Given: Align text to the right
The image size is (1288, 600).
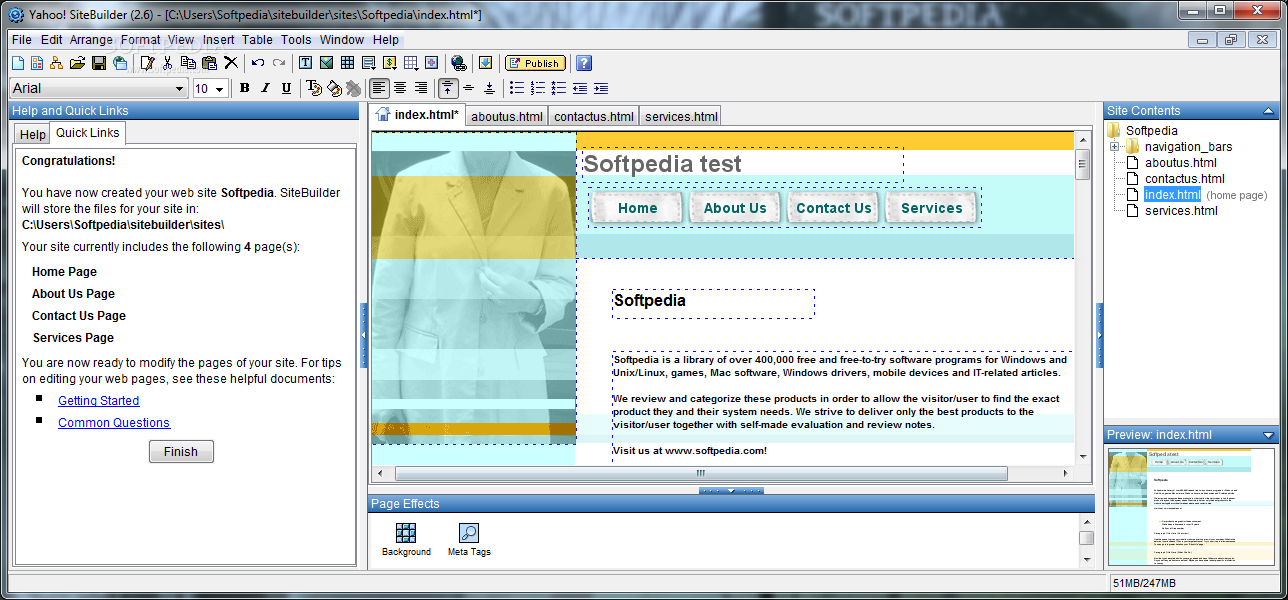Looking at the screenshot, I should (420, 88).
